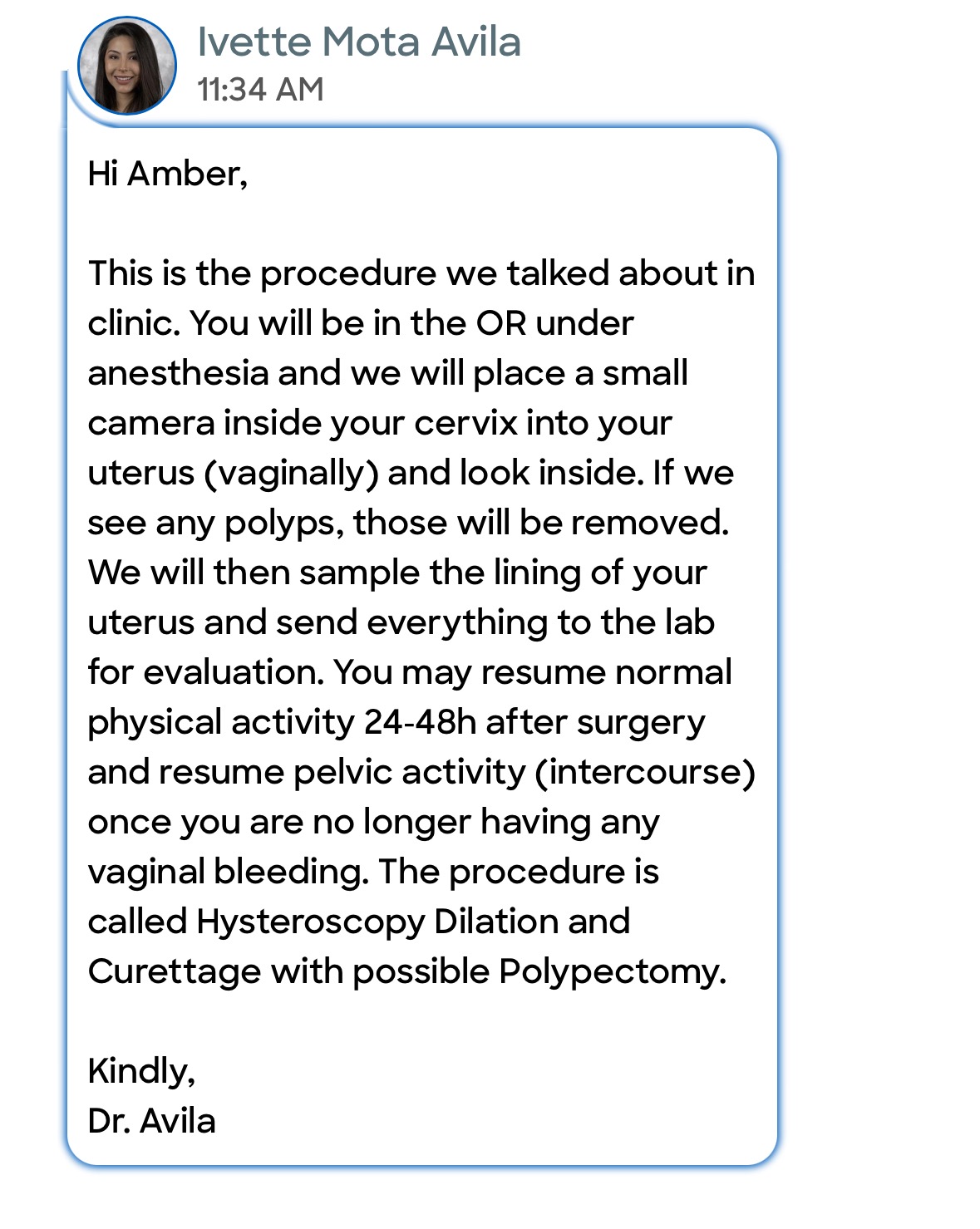Click the line starting 'This is the procedure'
Screen dimensions: 980x1229
coord(421,274)
